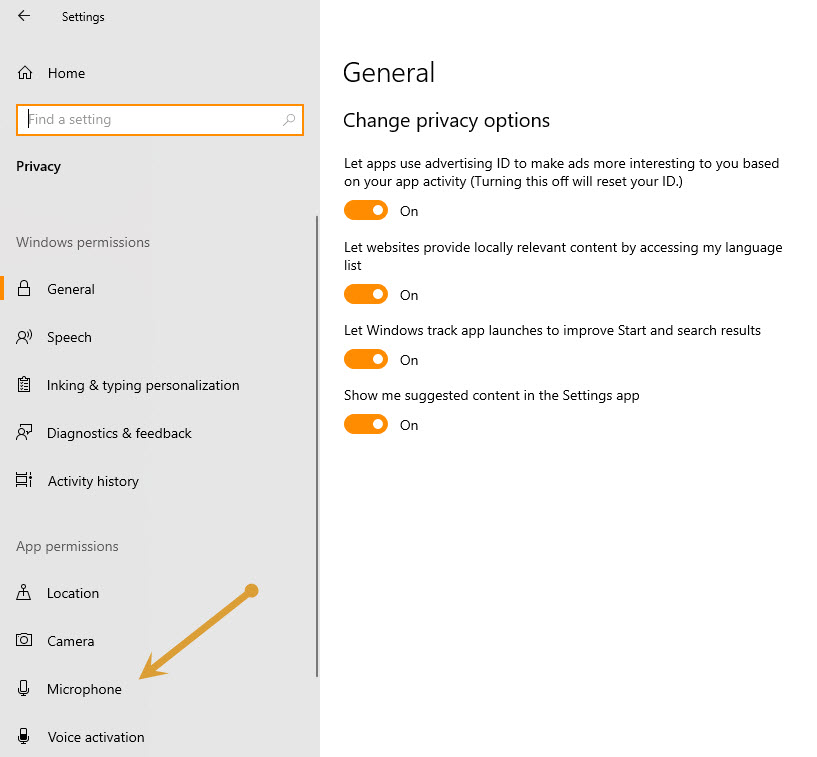
Task: Click the search magnifier icon
Action: (289, 120)
